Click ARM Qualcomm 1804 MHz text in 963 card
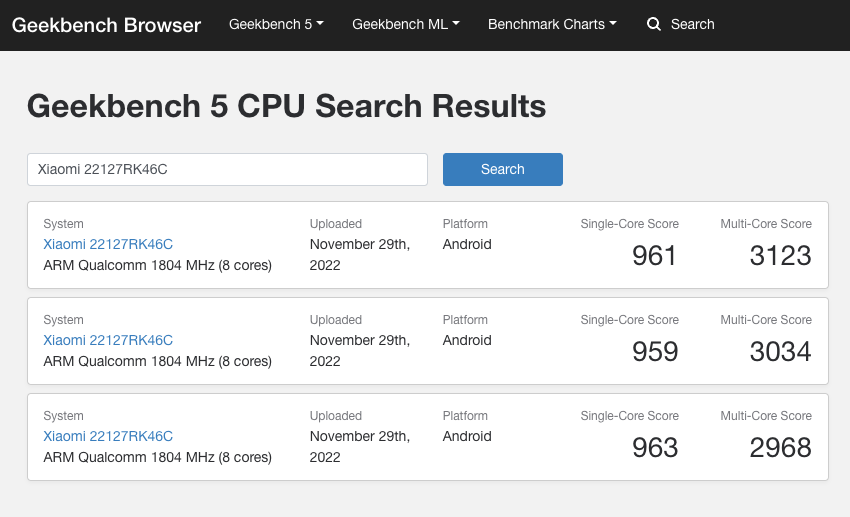850x517 pixels. pyautogui.click(x=157, y=457)
